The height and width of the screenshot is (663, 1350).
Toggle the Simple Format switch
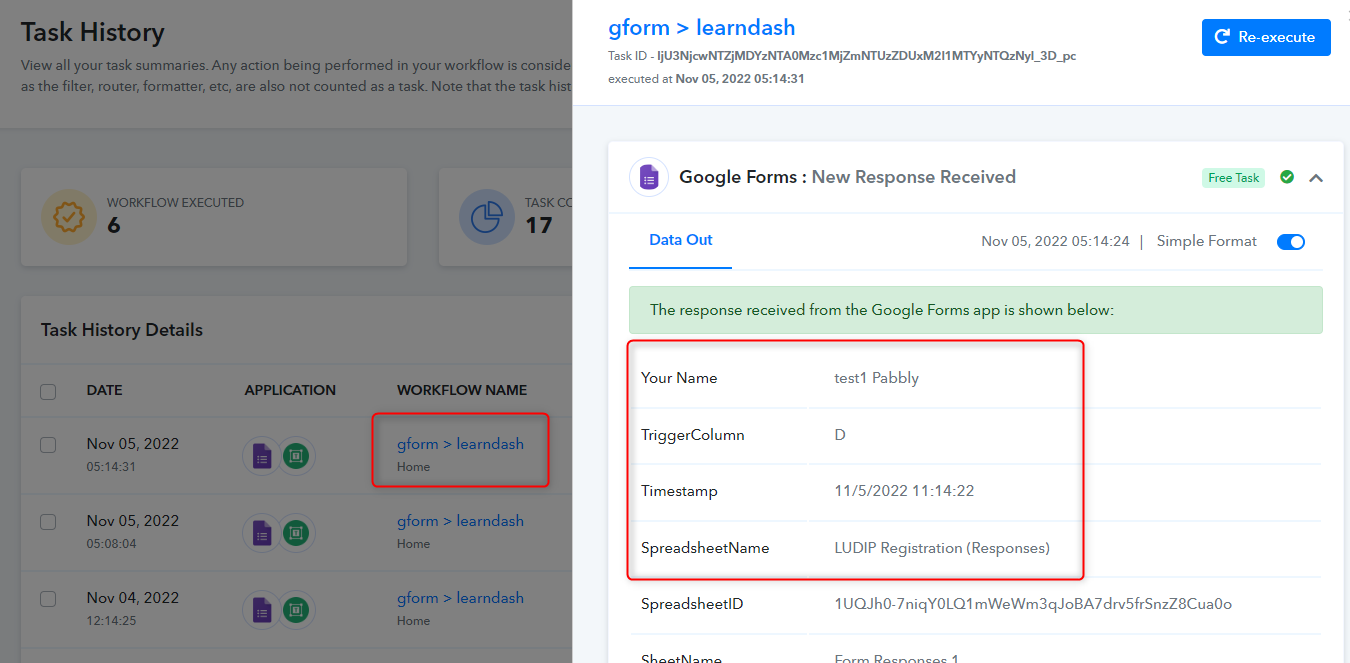tap(1291, 242)
